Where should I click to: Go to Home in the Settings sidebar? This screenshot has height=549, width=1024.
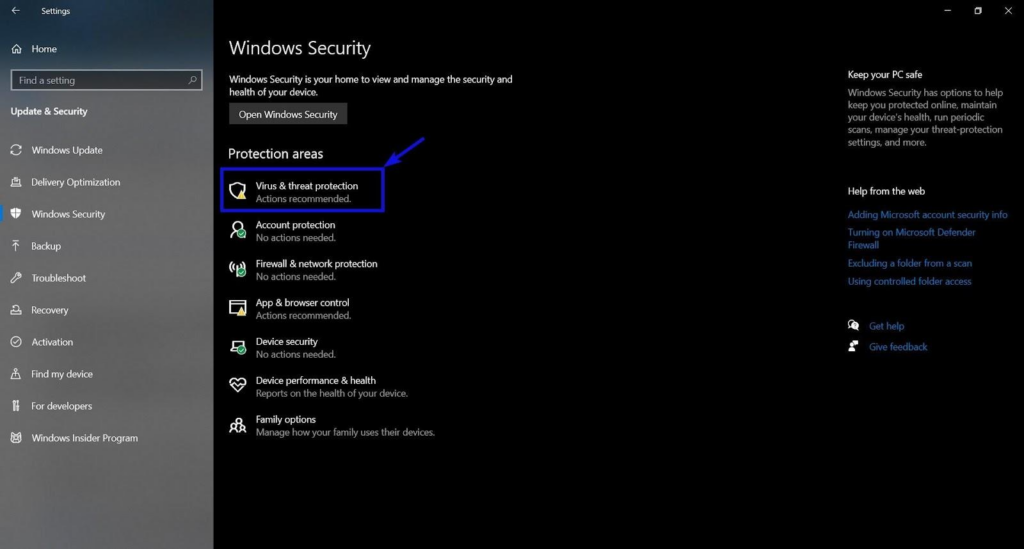[44, 49]
